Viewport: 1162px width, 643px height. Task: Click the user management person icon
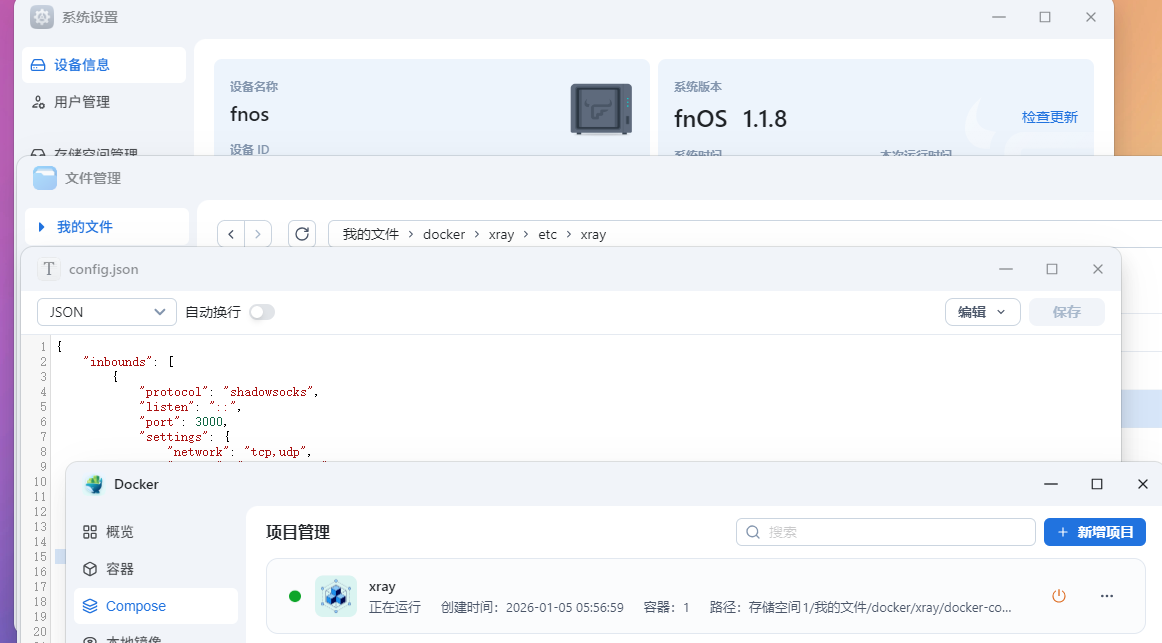click(x=38, y=102)
